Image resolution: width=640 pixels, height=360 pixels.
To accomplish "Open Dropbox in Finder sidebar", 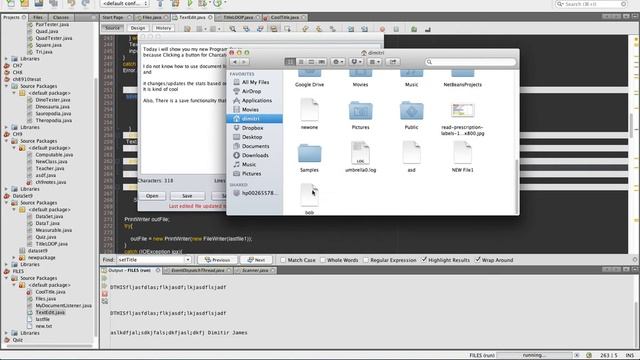I will pos(254,128).
